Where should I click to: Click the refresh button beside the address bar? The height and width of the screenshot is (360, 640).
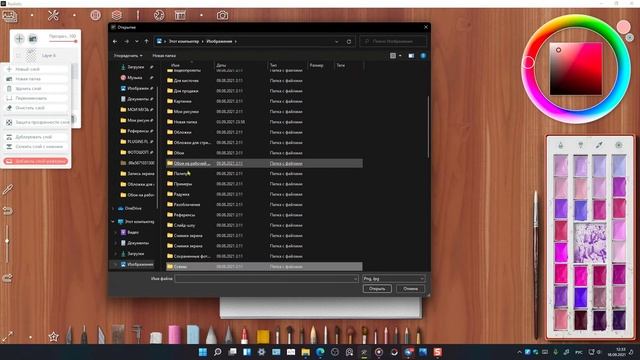pyautogui.click(x=349, y=42)
